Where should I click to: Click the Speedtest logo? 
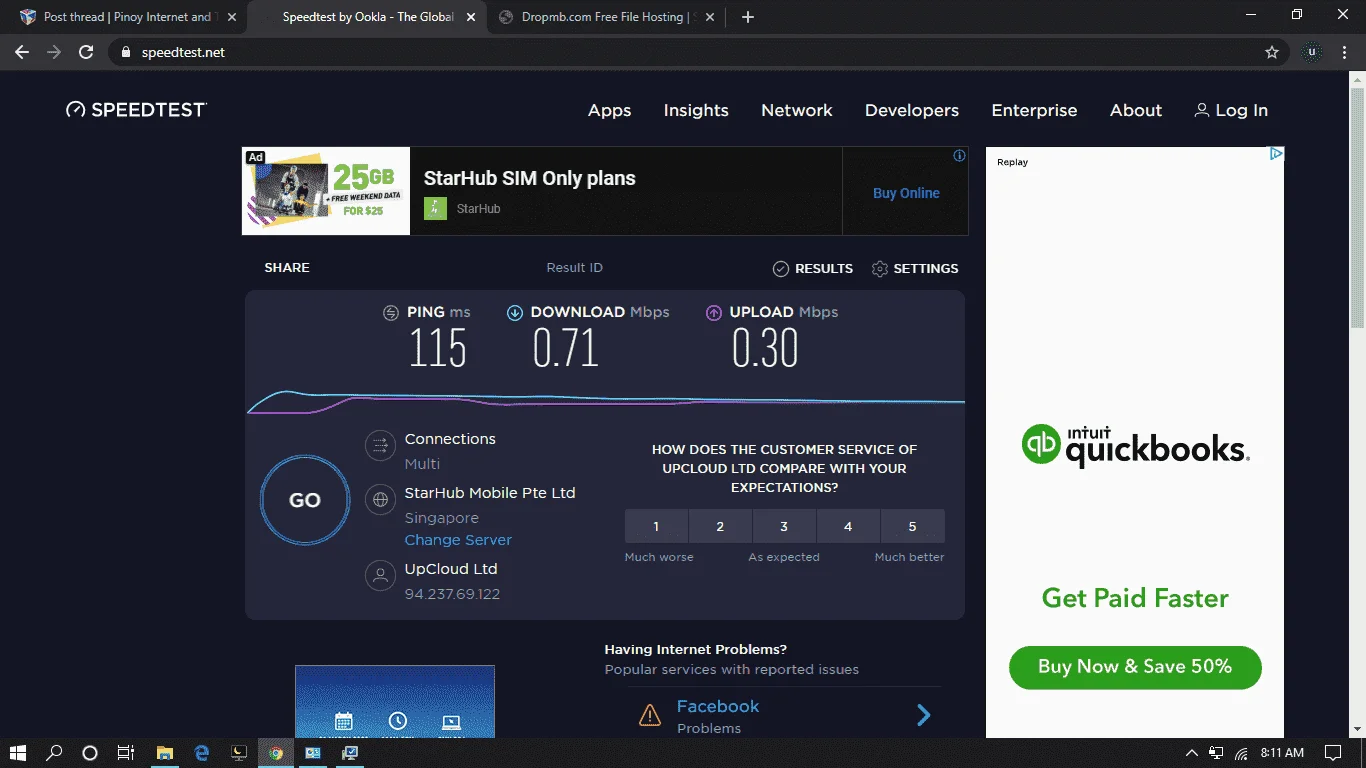pos(136,110)
